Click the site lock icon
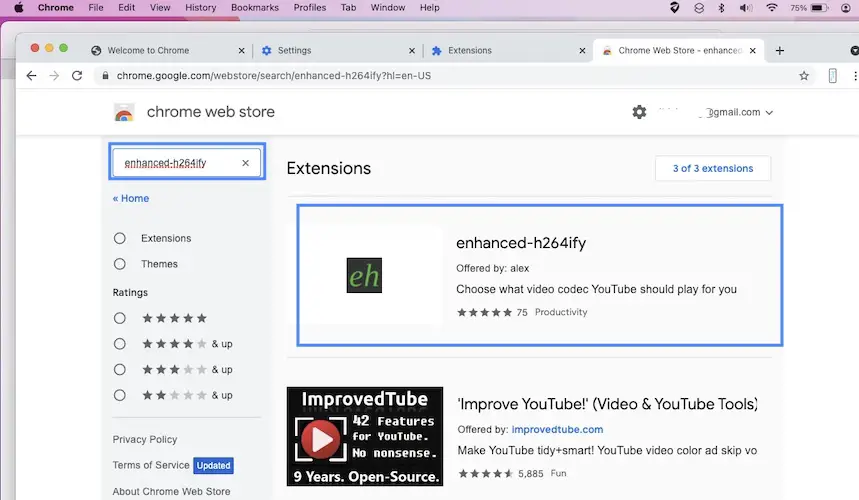Image resolution: width=859 pixels, height=500 pixels. point(105,76)
